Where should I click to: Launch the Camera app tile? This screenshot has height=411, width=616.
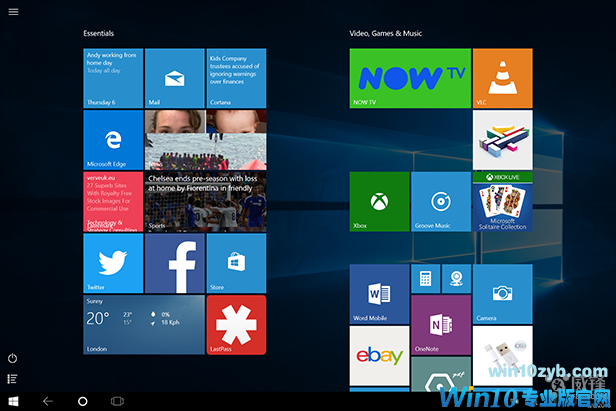[502, 294]
